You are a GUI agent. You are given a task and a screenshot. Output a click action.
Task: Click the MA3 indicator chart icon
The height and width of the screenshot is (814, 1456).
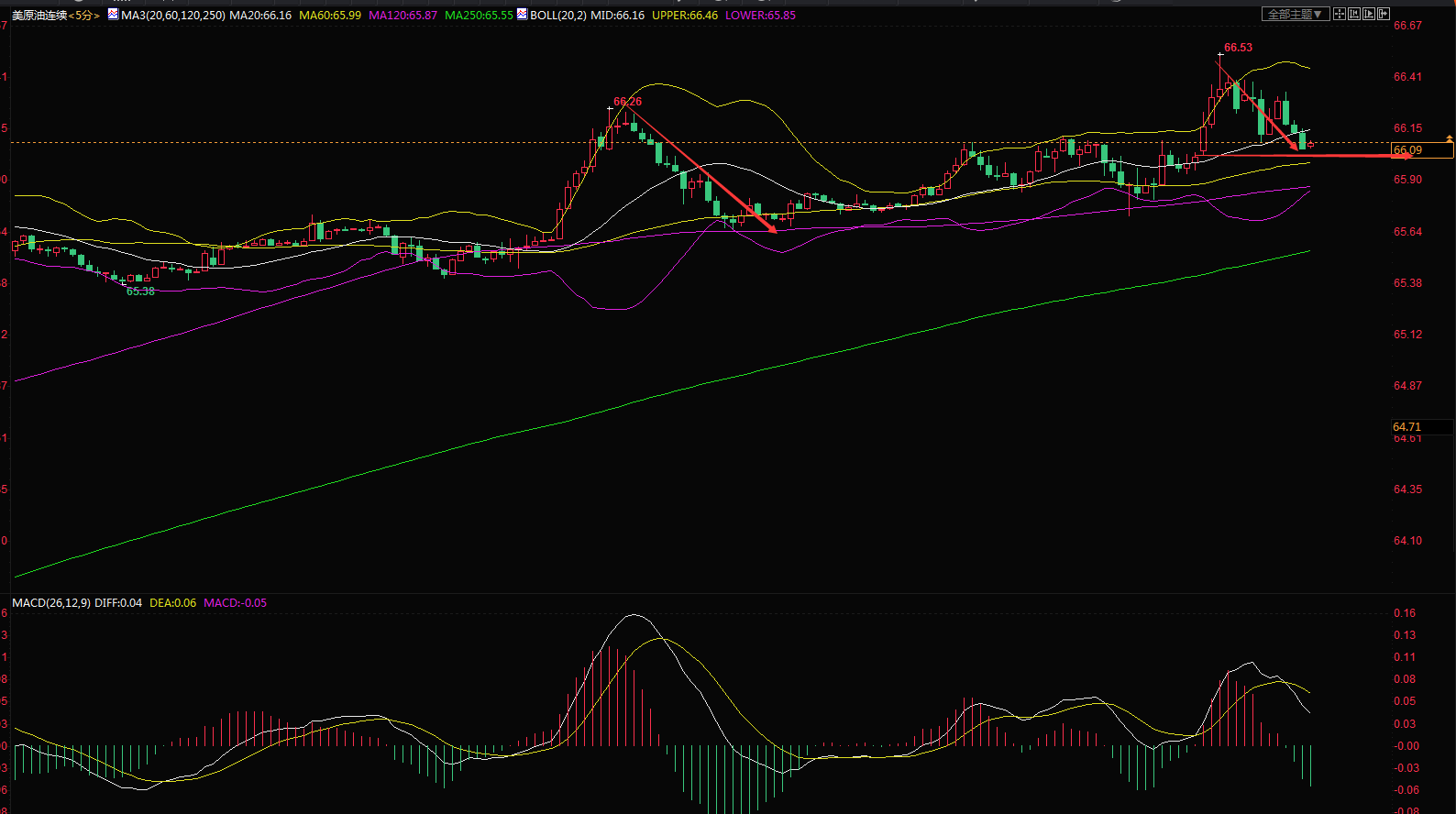(x=113, y=15)
